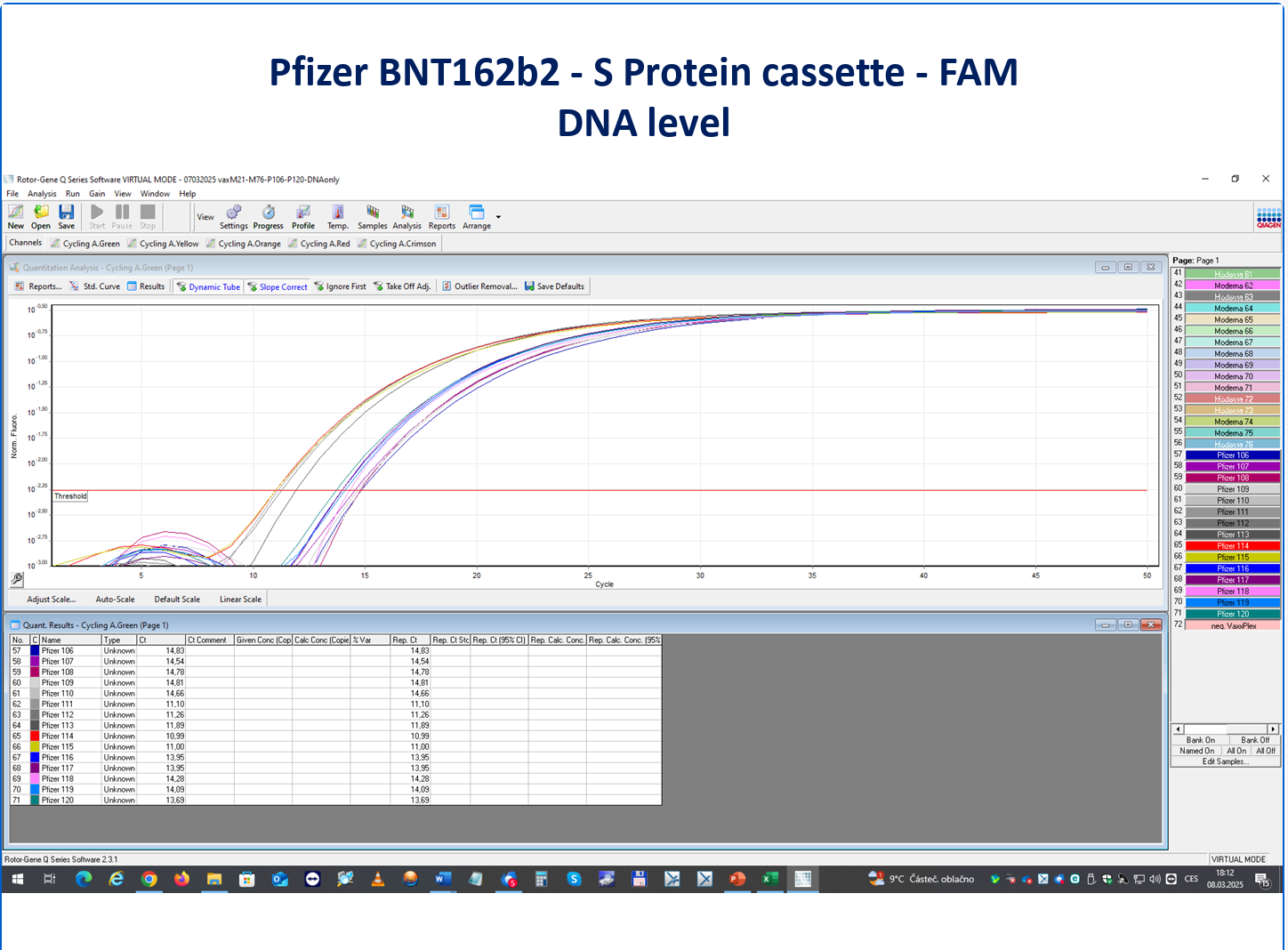Open the Run menu

73,193
